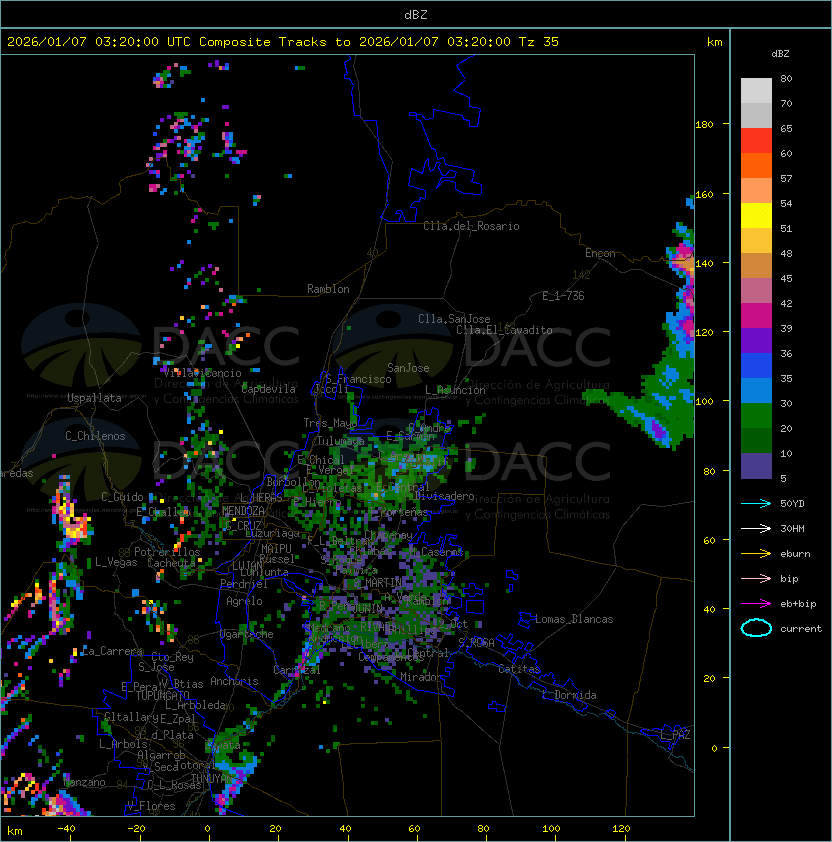Click the L_Dormida map label
Image resolution: width=832 pixels, height=842 pixels.
pos(569,695)
